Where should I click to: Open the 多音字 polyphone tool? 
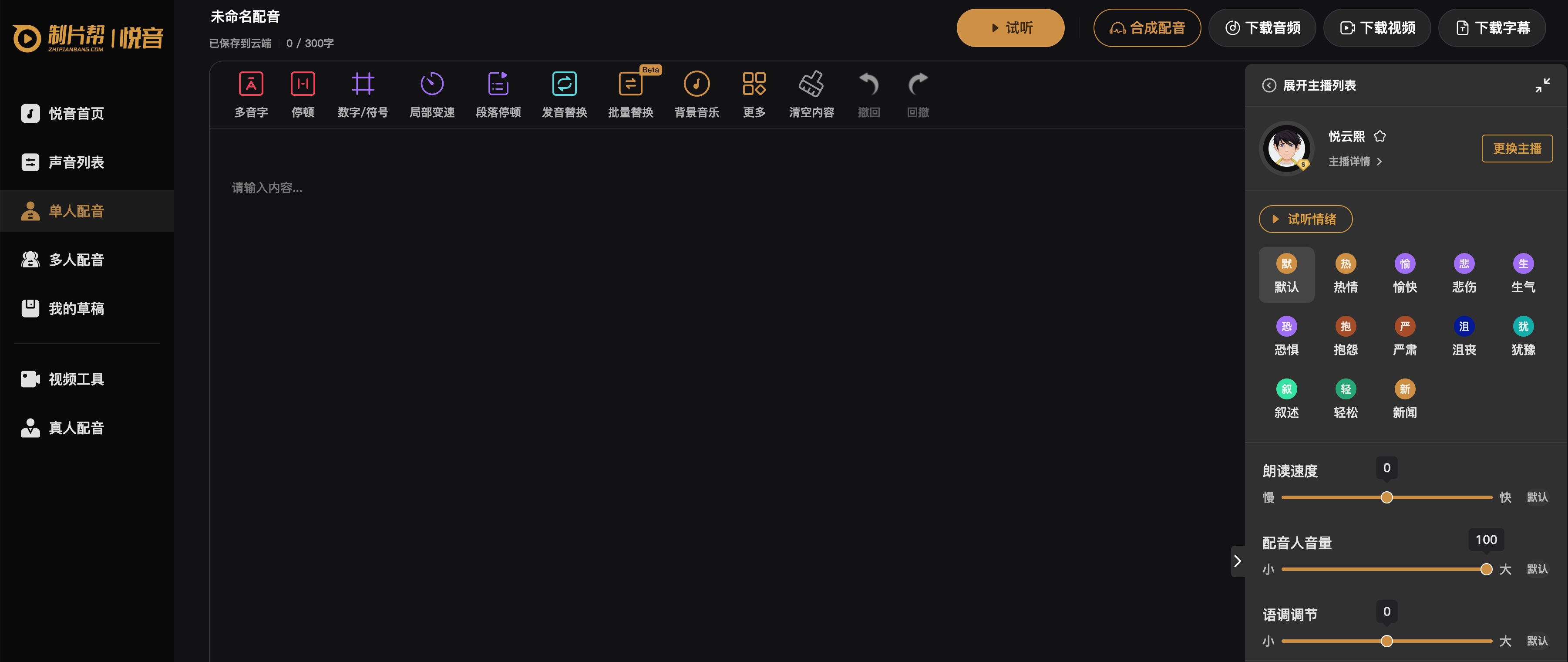coord(251,84)
